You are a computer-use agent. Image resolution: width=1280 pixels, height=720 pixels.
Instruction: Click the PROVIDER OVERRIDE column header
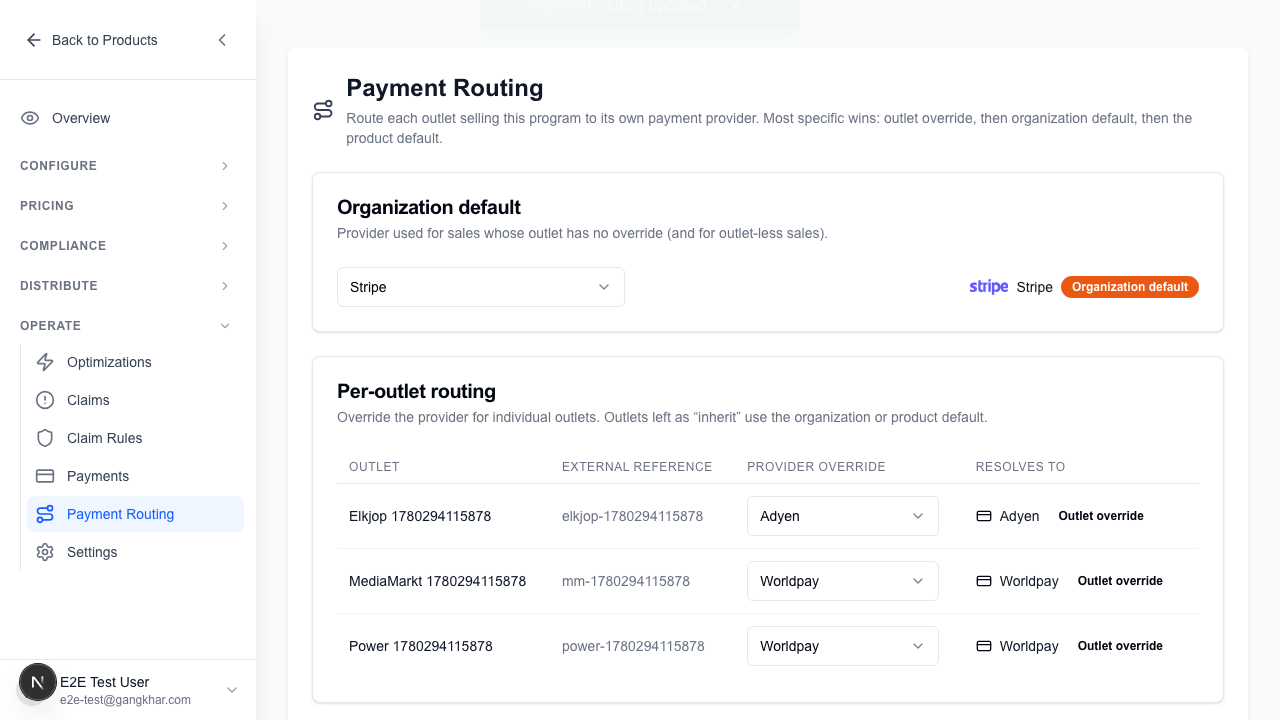click(816, 467)
